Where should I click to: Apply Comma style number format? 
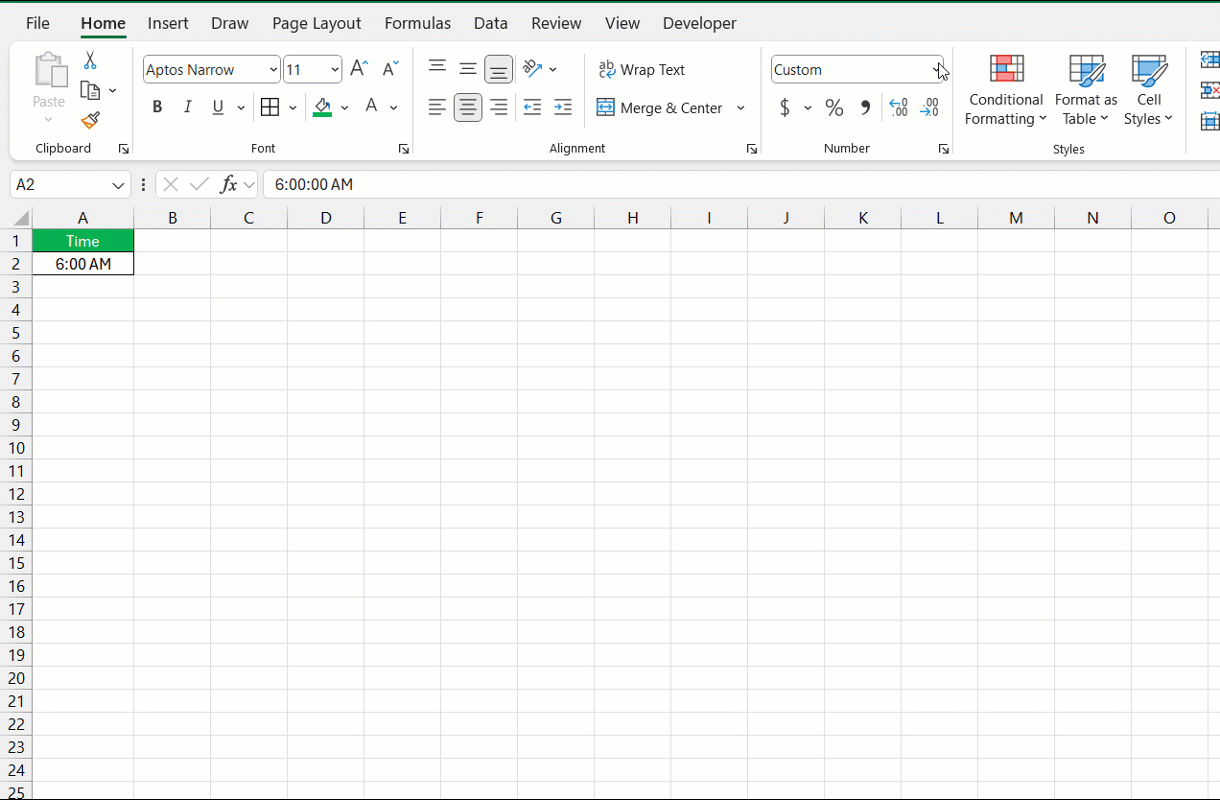(x=866, y=107)
